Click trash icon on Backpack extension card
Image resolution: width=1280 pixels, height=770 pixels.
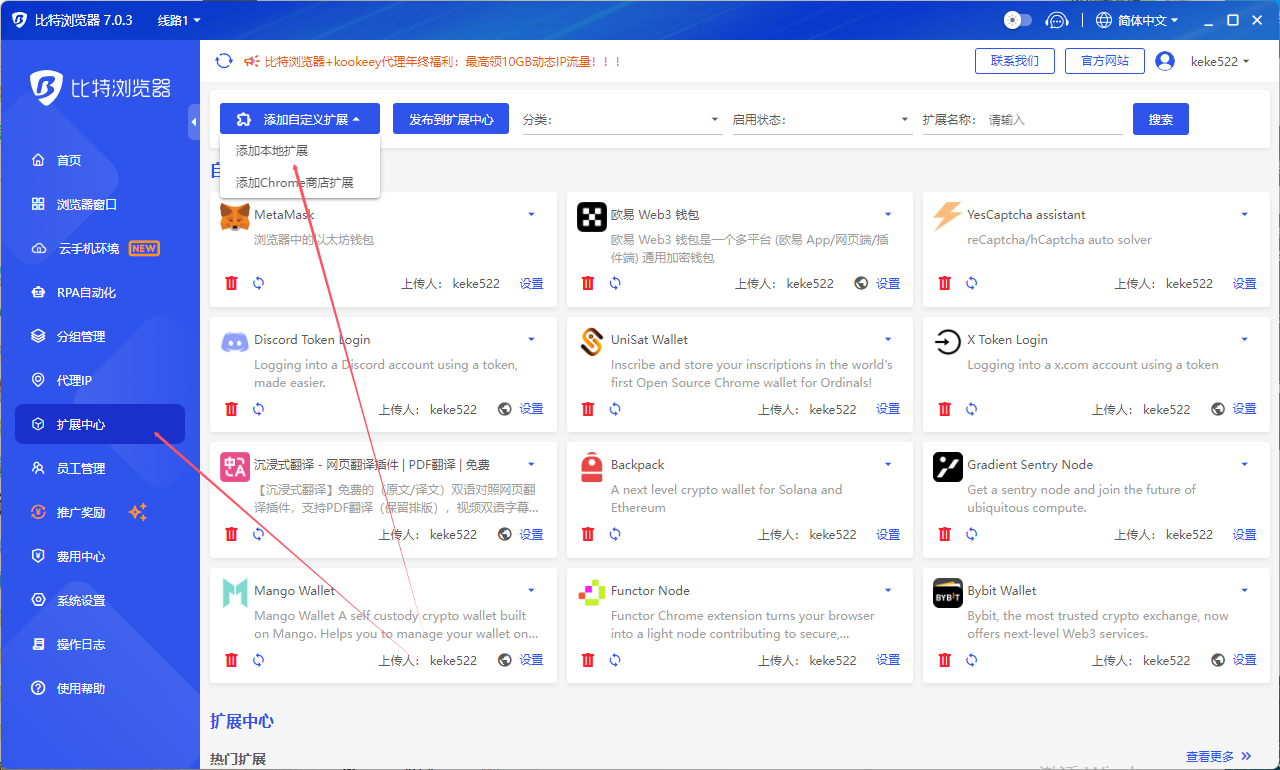pyautogui.click(x=588, y=534)
